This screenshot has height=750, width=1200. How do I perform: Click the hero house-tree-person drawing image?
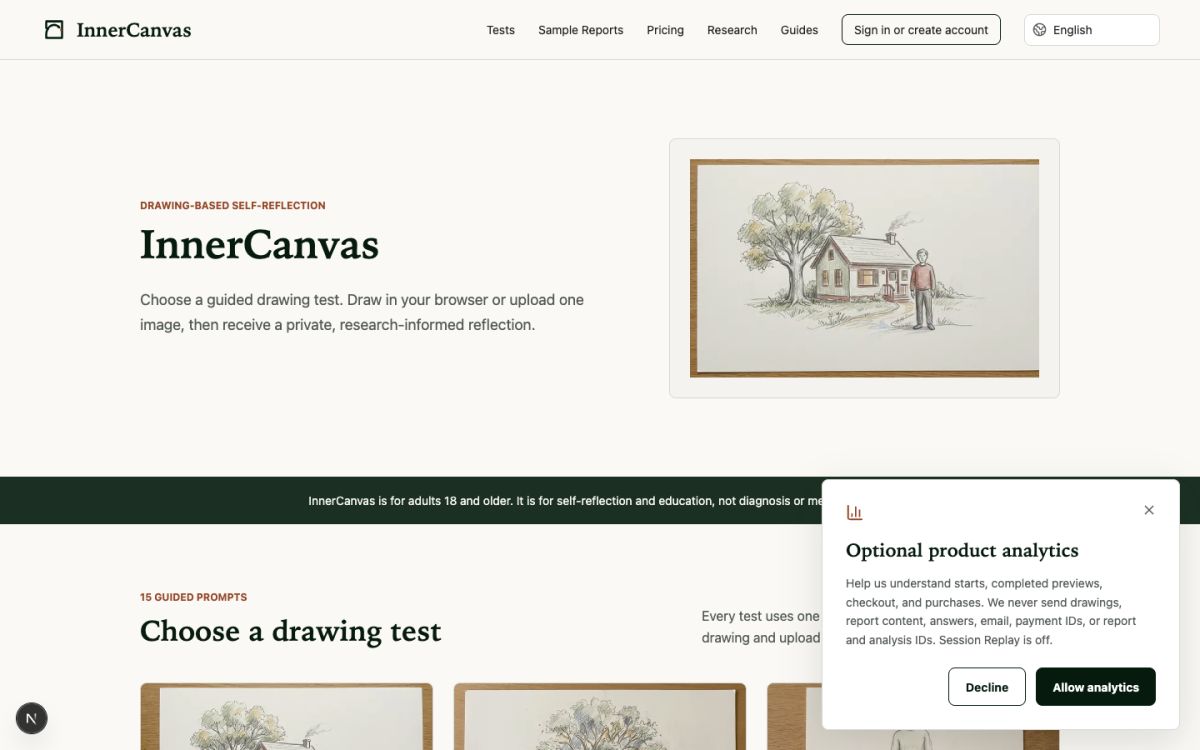pyautogui.click(x=864, y=268)
